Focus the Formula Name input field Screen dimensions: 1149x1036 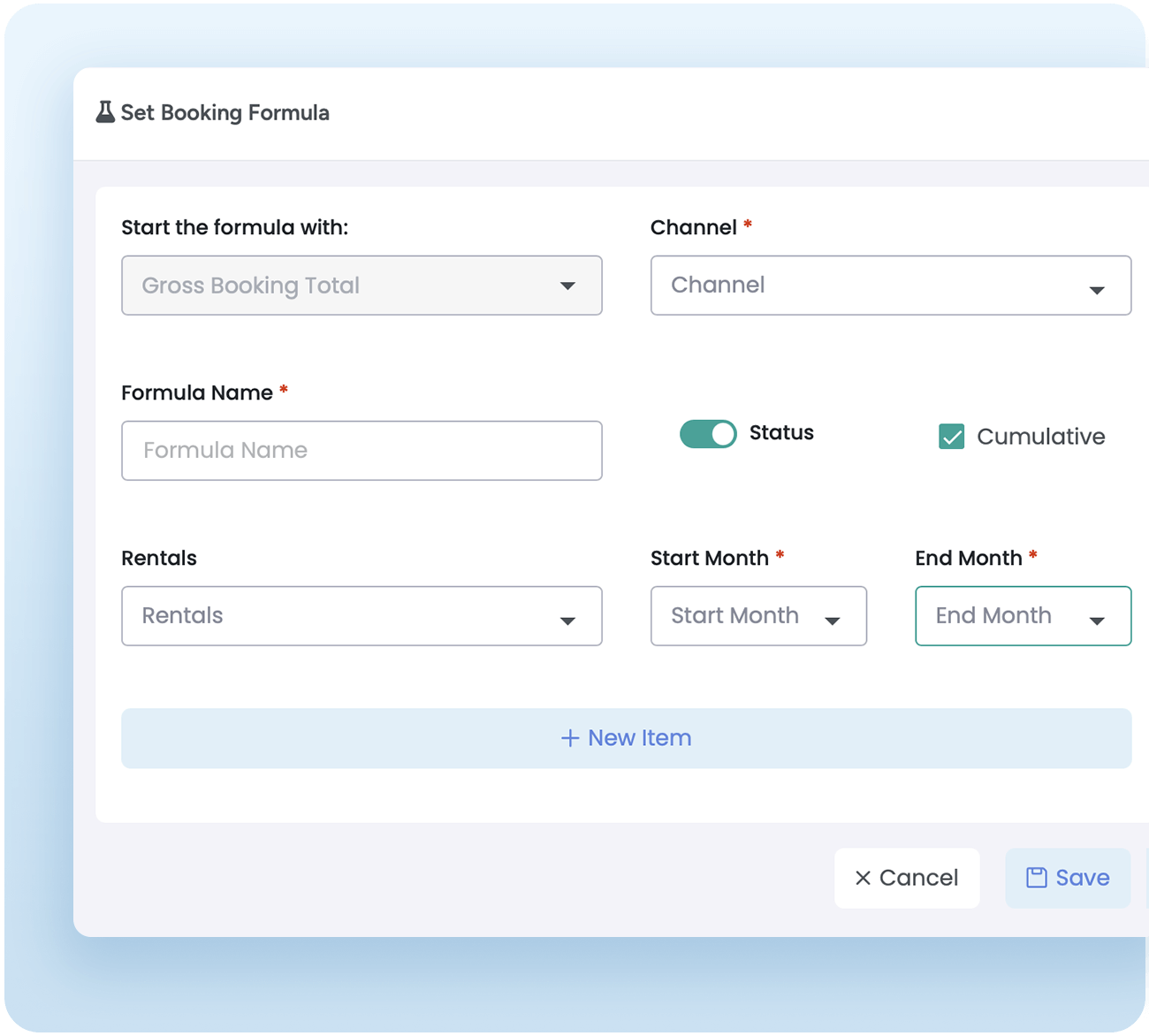point(361,451)
